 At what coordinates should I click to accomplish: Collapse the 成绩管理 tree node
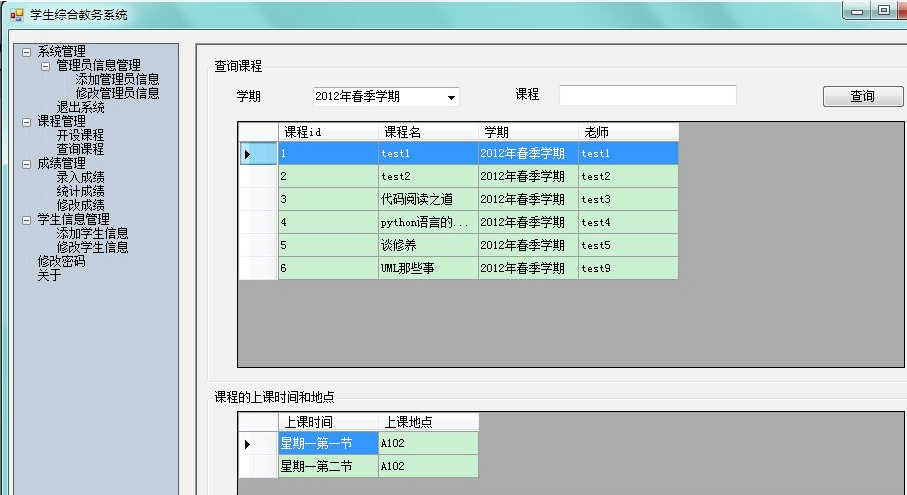27,164
